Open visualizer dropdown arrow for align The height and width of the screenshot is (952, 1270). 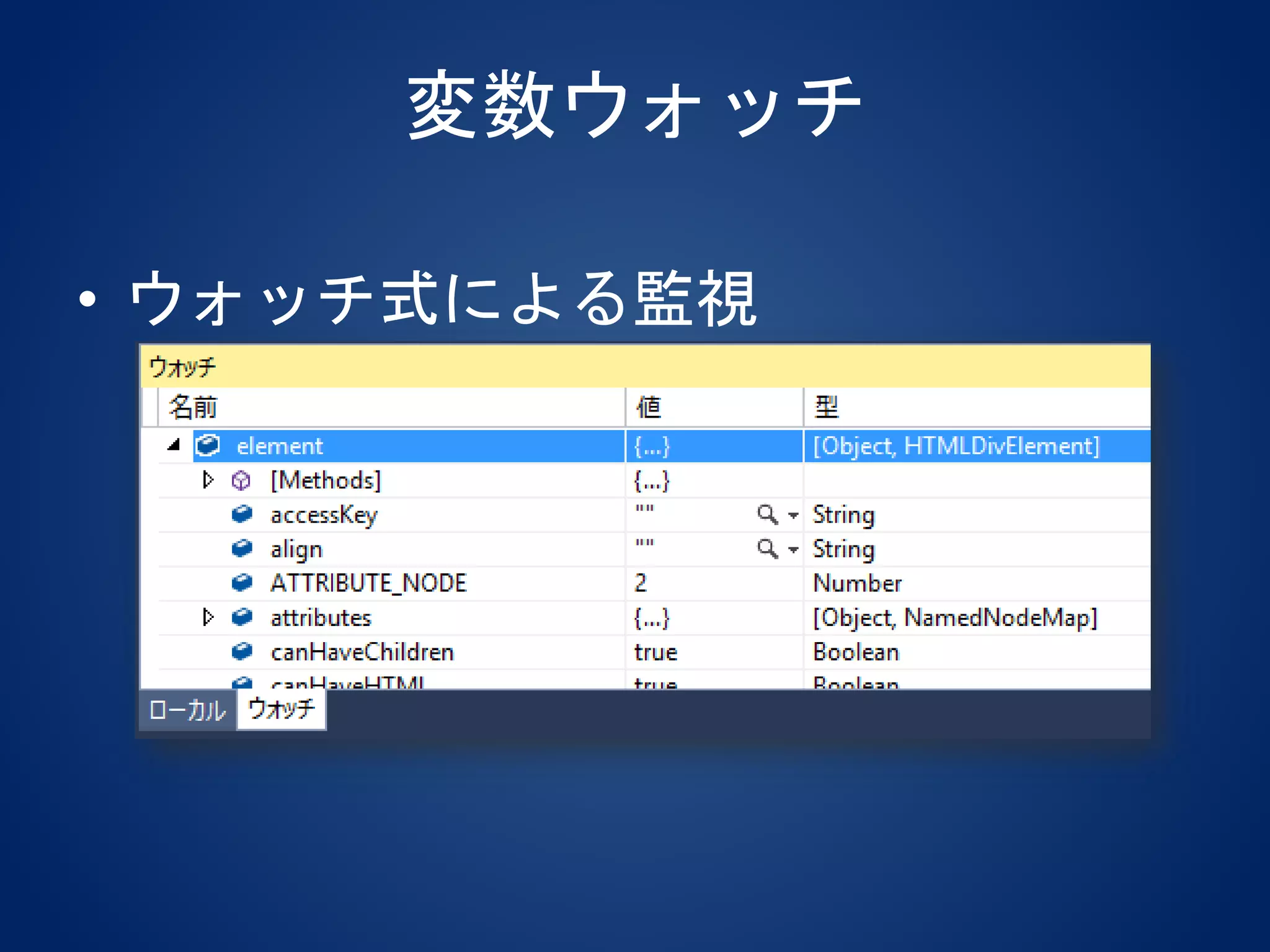coord(793,550)
